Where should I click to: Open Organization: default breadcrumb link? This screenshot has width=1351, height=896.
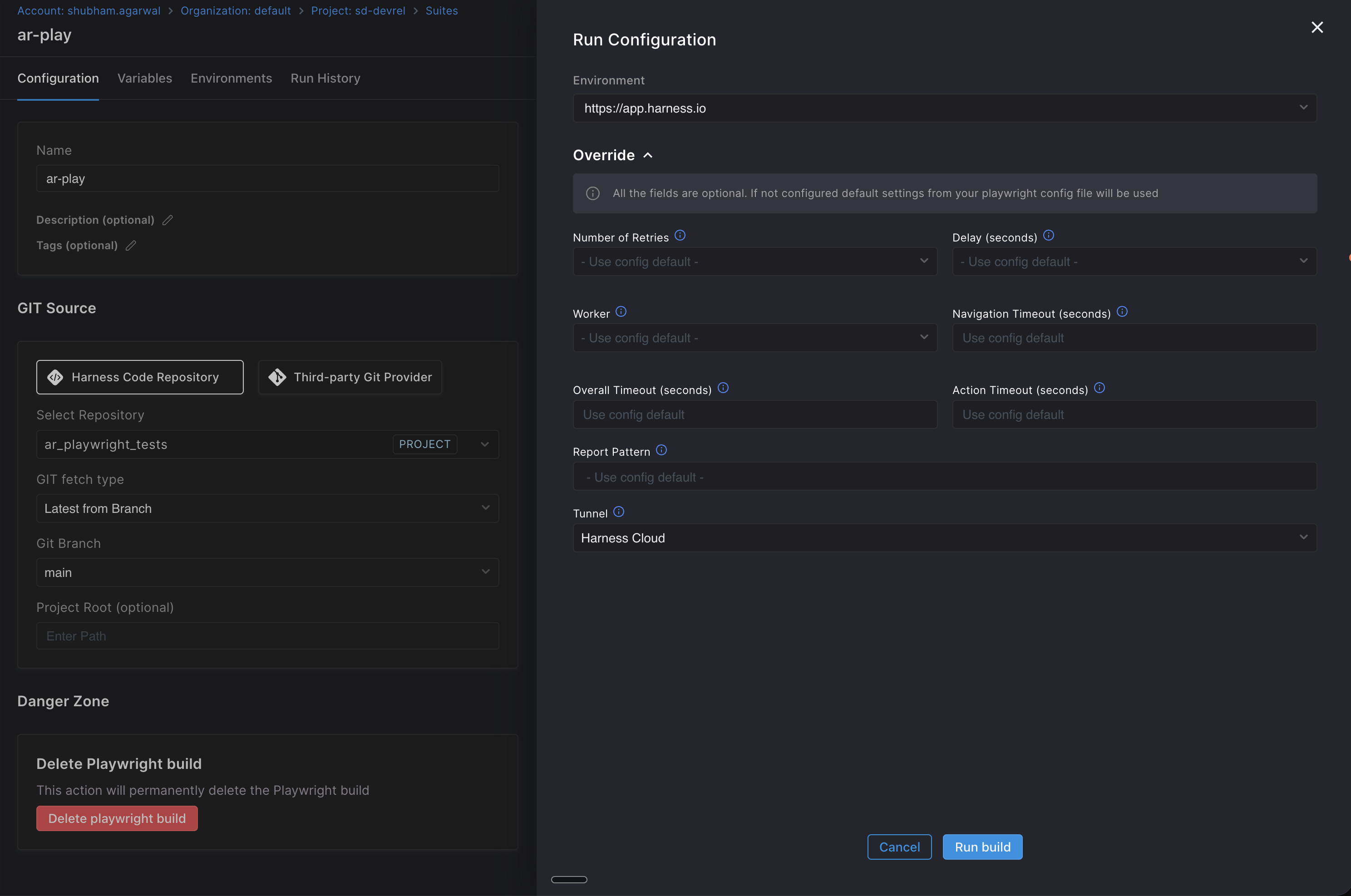click(x=236, y=11)
